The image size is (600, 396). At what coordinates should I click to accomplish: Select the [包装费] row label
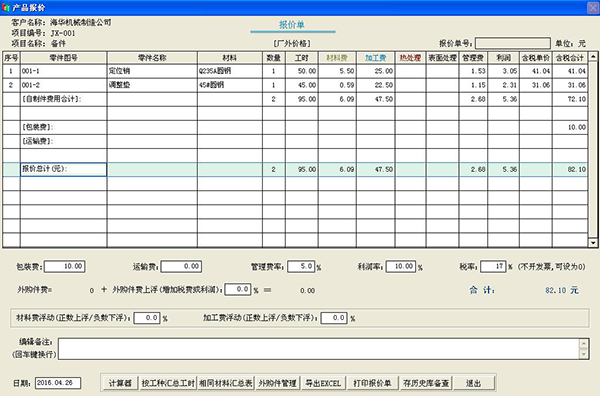point(64,127)
